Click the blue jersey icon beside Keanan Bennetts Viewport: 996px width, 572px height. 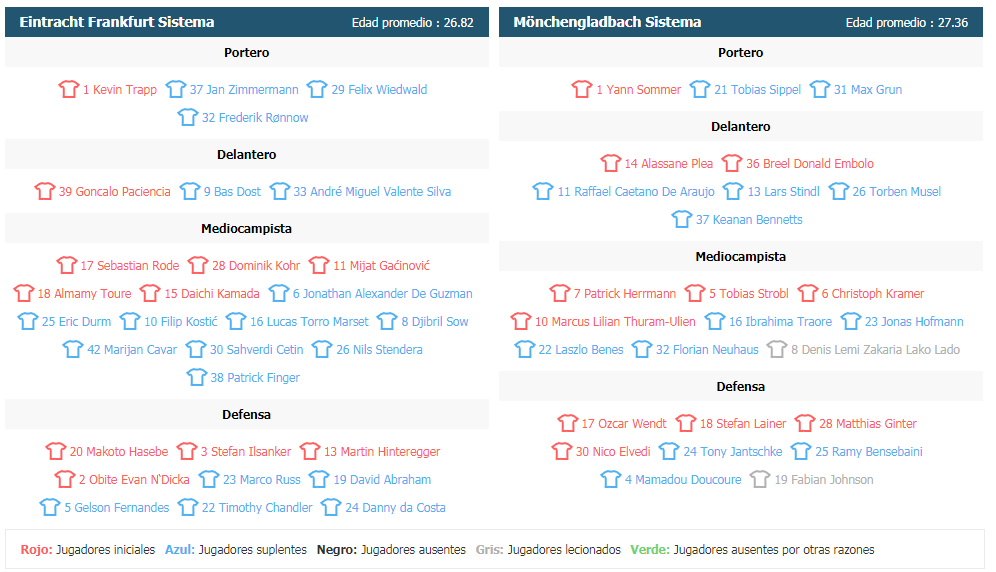pos(682,219)
